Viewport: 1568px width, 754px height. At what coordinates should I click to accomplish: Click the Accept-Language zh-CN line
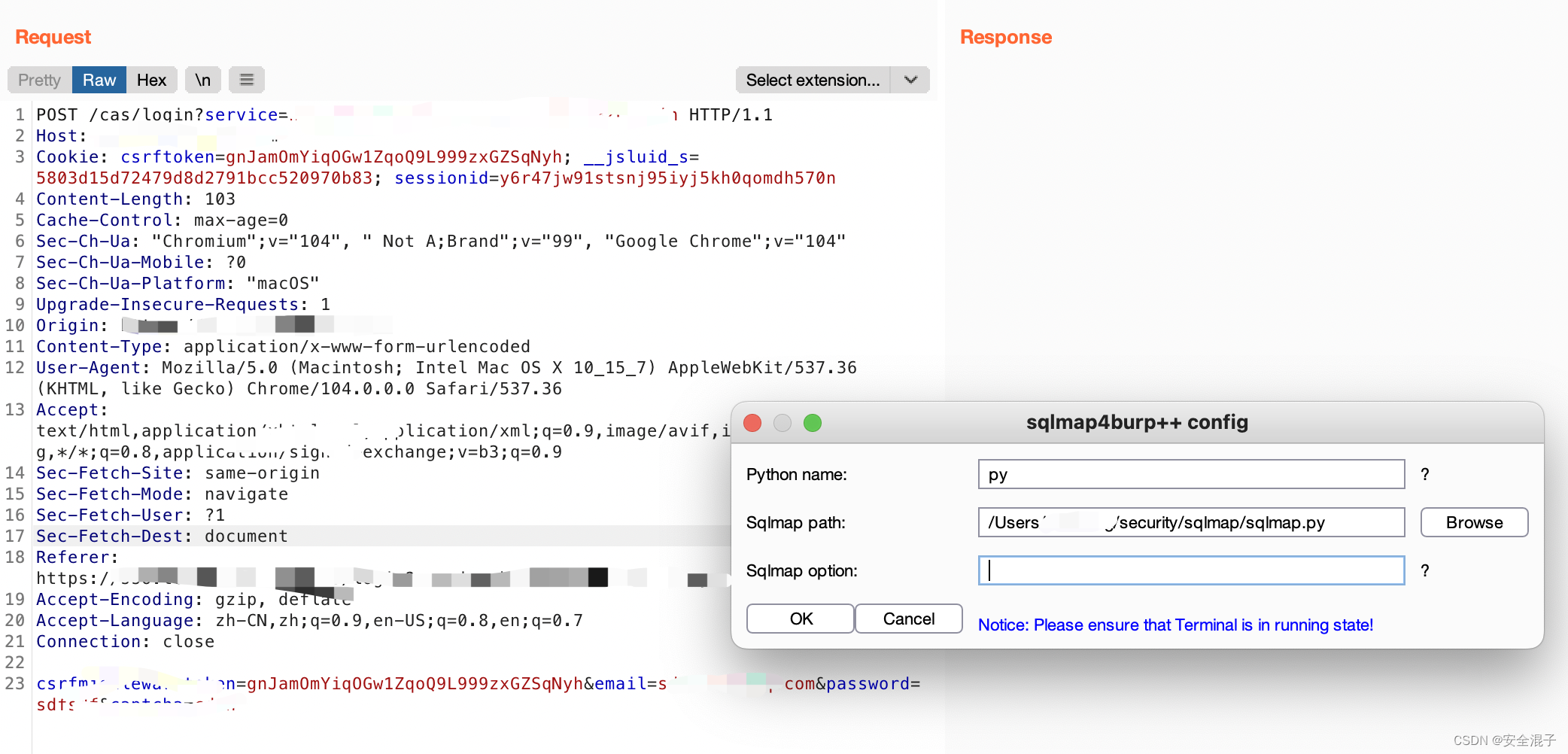coord(309,620)
